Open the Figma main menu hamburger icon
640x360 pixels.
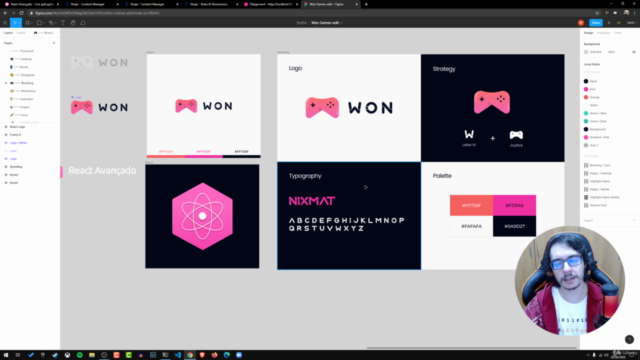click(5, 23)
